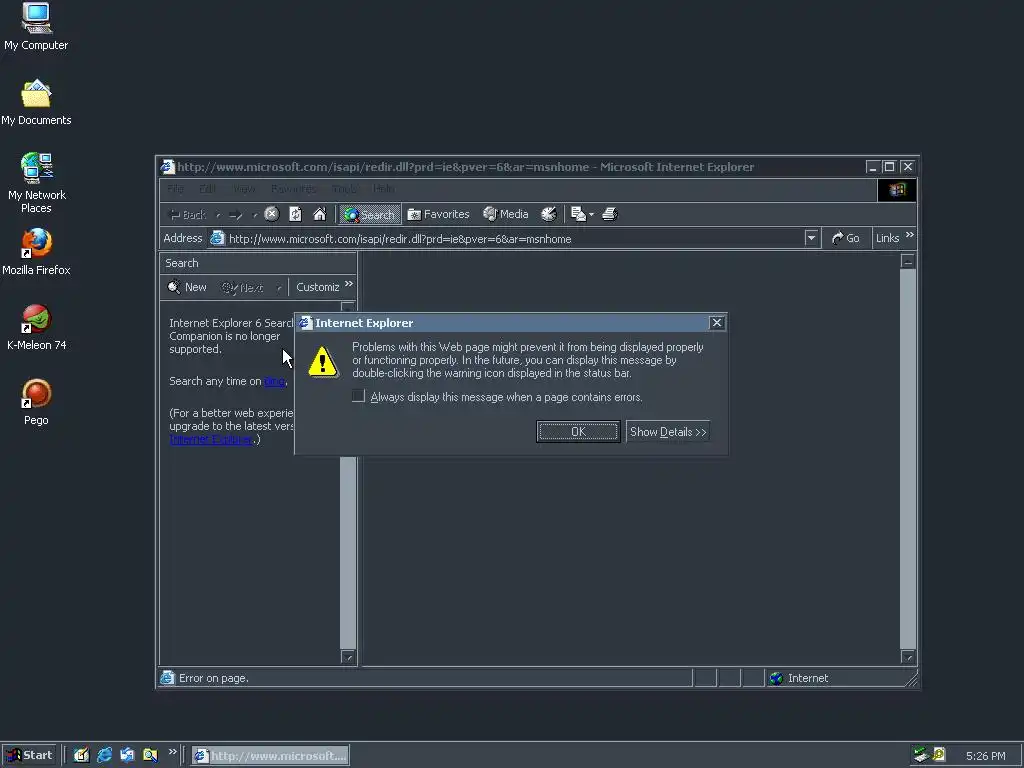
Task: Follow the Bing link in Search pane
Action: coord(274,381)
